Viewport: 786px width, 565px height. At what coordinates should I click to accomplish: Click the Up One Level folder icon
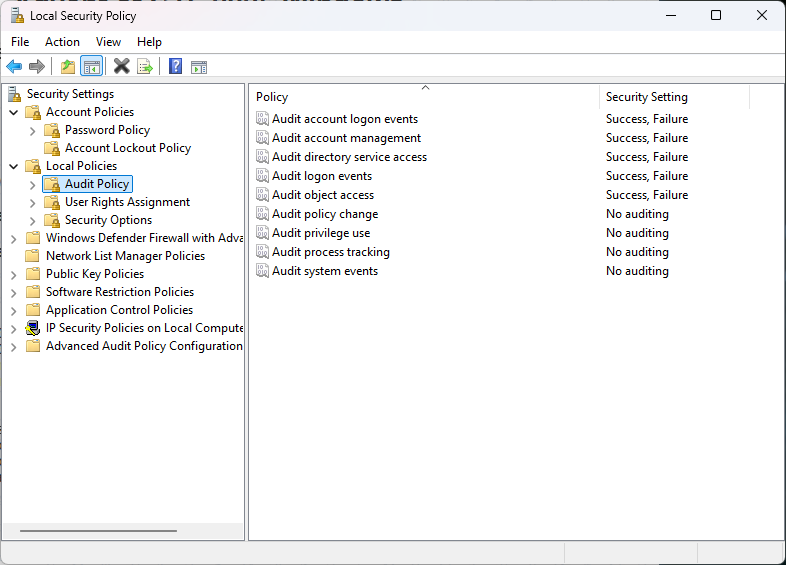pyautogui.click(x=68, y=67)
